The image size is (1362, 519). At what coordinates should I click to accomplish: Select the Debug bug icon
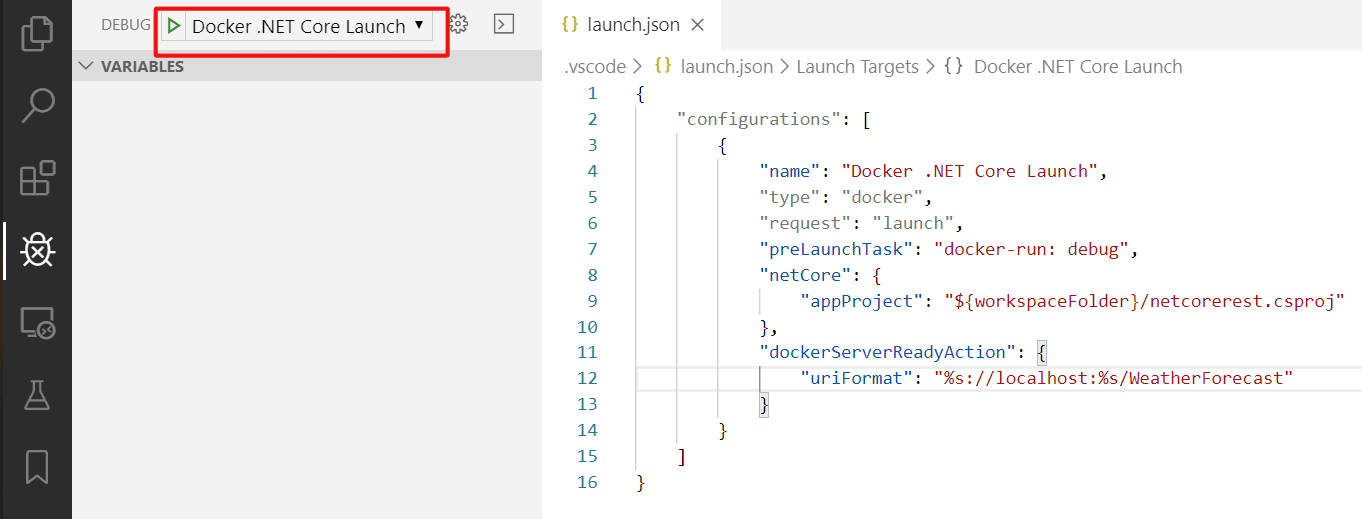tap(37, 250)
